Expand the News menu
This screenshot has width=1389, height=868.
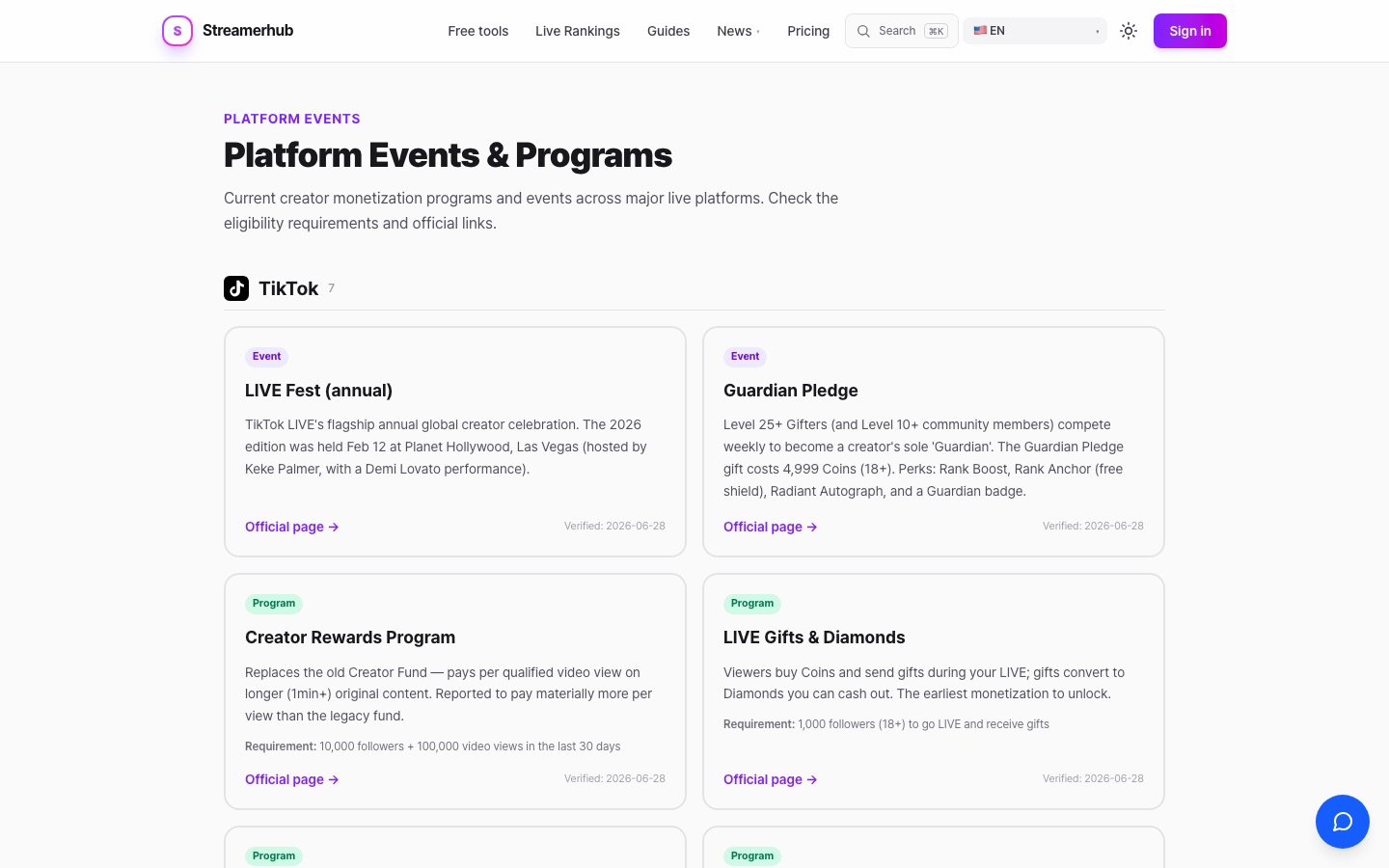point(739,31)
